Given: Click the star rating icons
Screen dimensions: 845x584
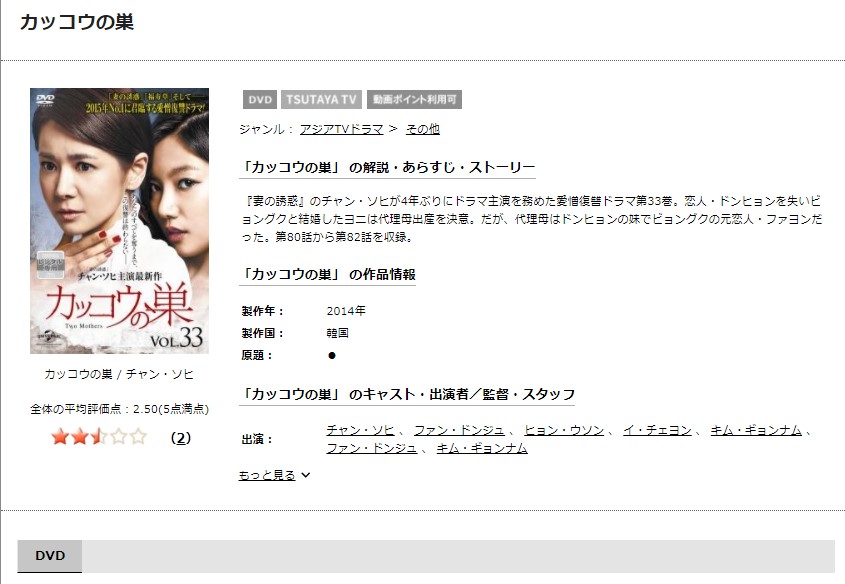Looking at the screenshot, I should click(x=99, y=436).
